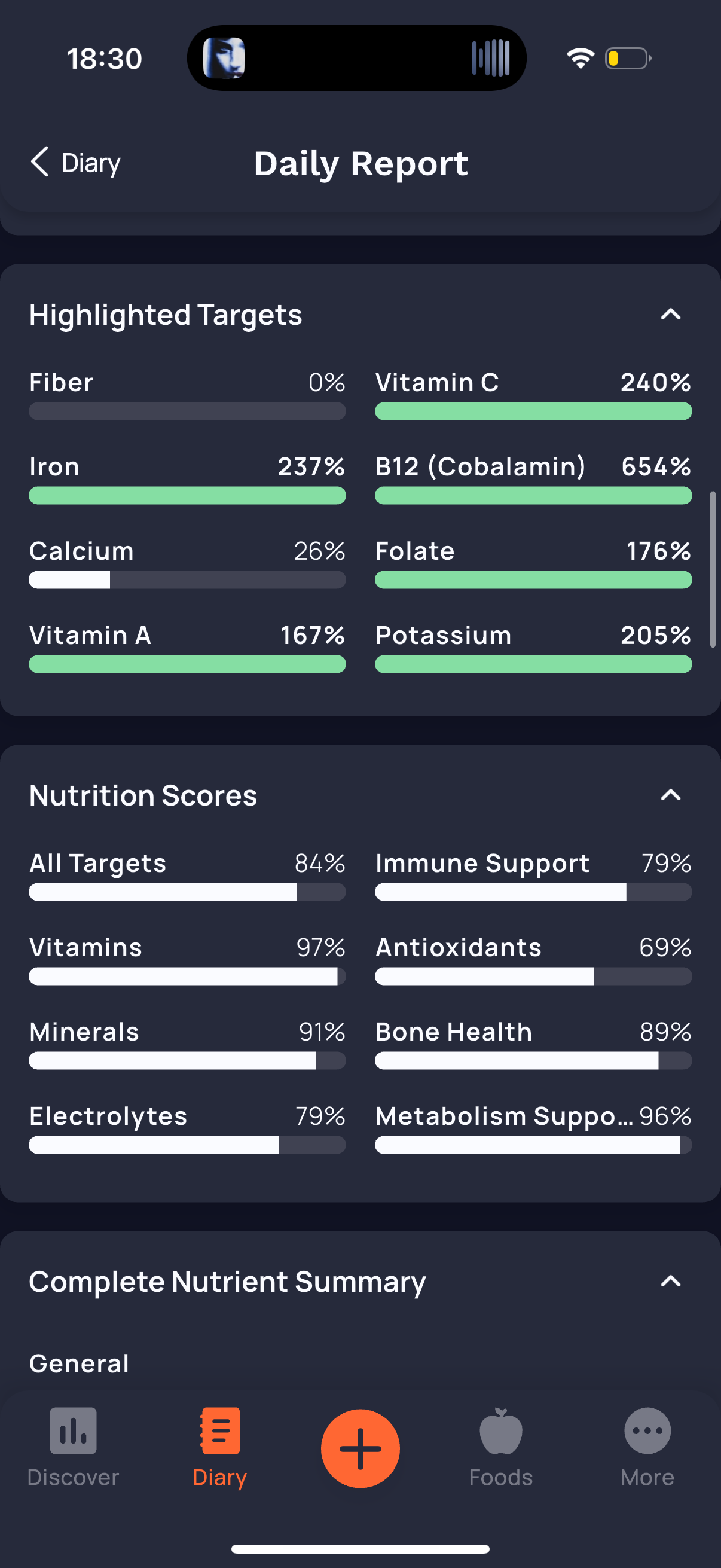The image size is (721, 1568).
Task: Switch to the Discover tab label
Action: pos(73,1477)
